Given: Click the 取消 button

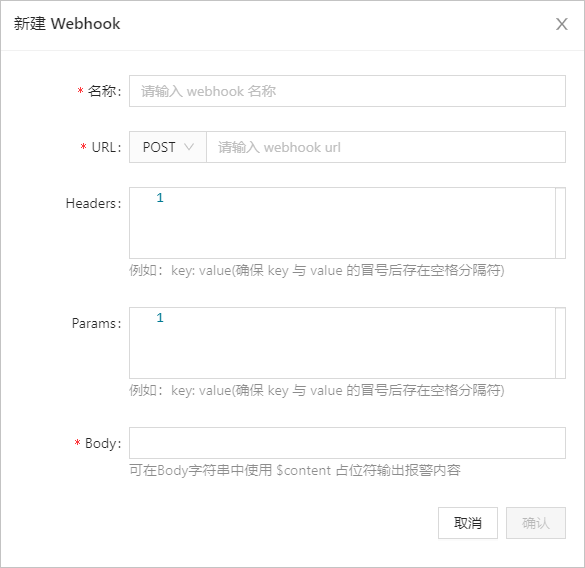Looking at the screenshot, I should click(467, 523).
